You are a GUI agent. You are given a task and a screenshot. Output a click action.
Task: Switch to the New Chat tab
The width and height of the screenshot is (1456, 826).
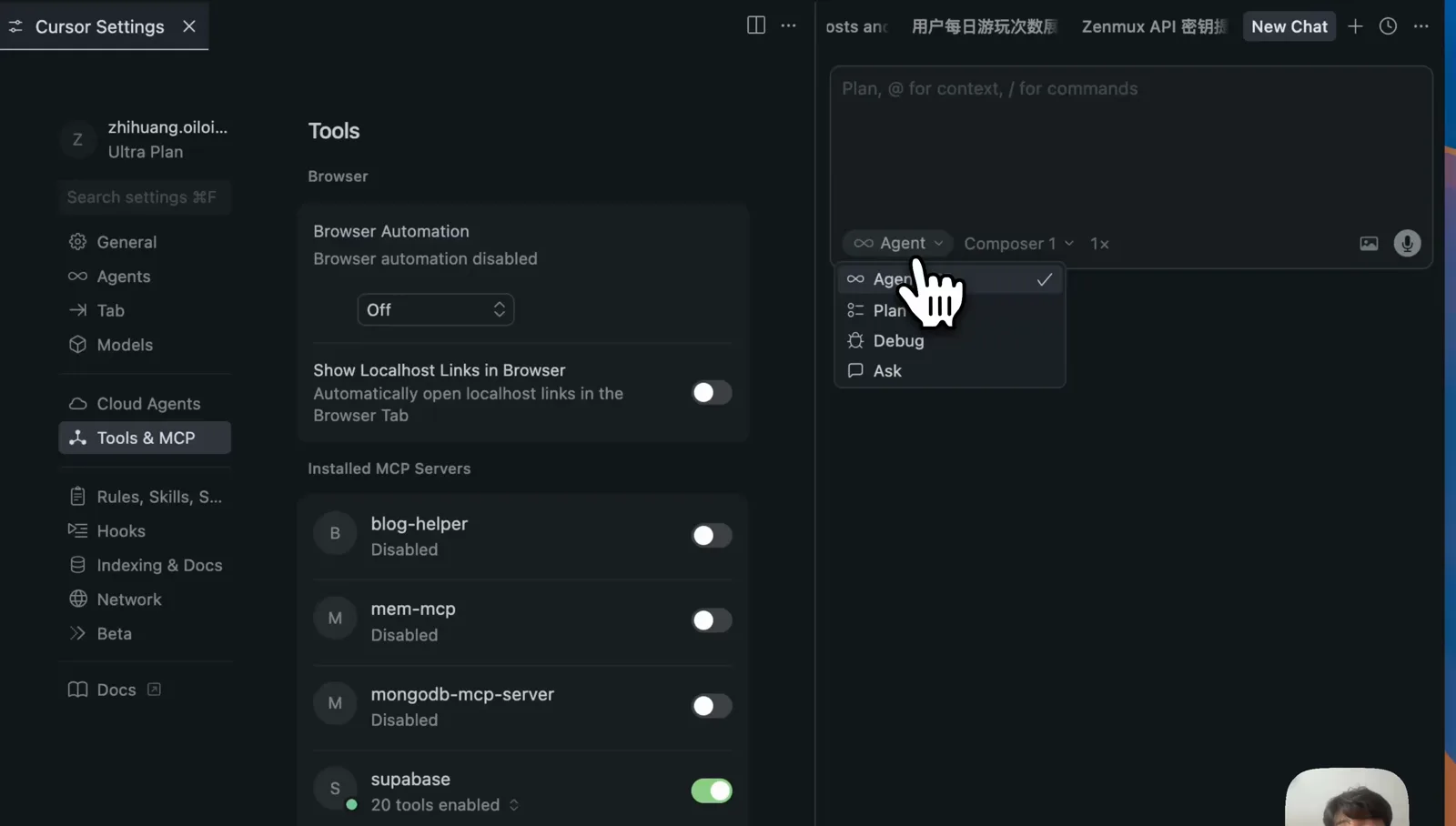[x=1289, y=26]
